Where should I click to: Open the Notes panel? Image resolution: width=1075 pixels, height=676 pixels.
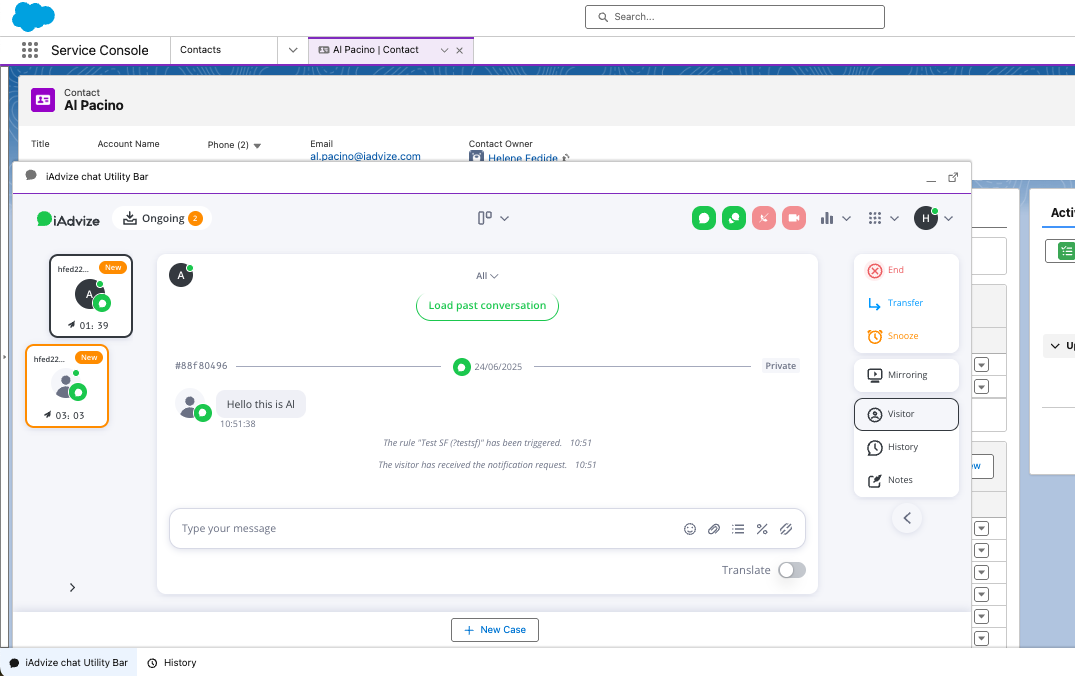[x=906, y=480]
